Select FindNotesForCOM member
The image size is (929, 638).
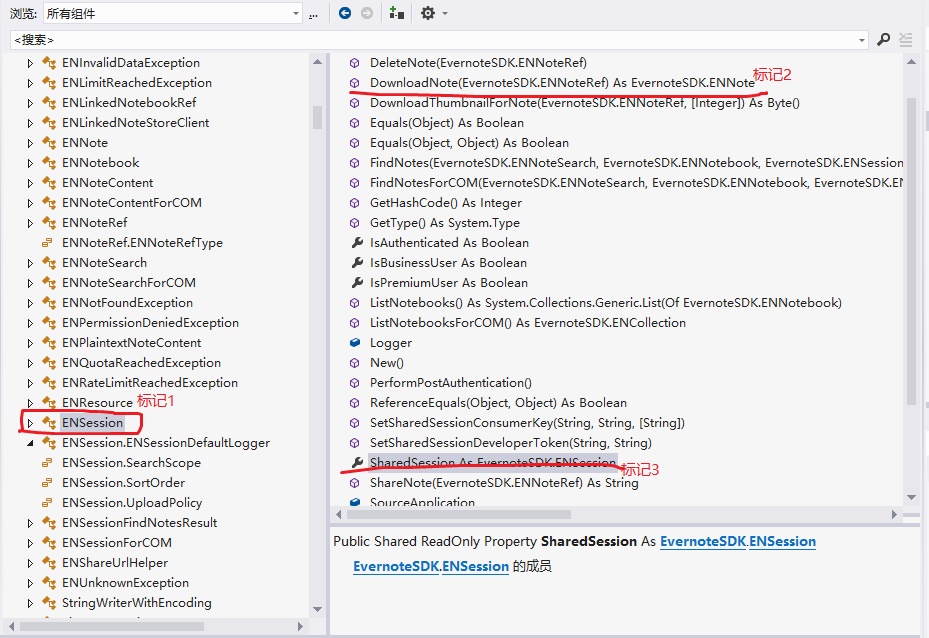(x=636, y=183)
